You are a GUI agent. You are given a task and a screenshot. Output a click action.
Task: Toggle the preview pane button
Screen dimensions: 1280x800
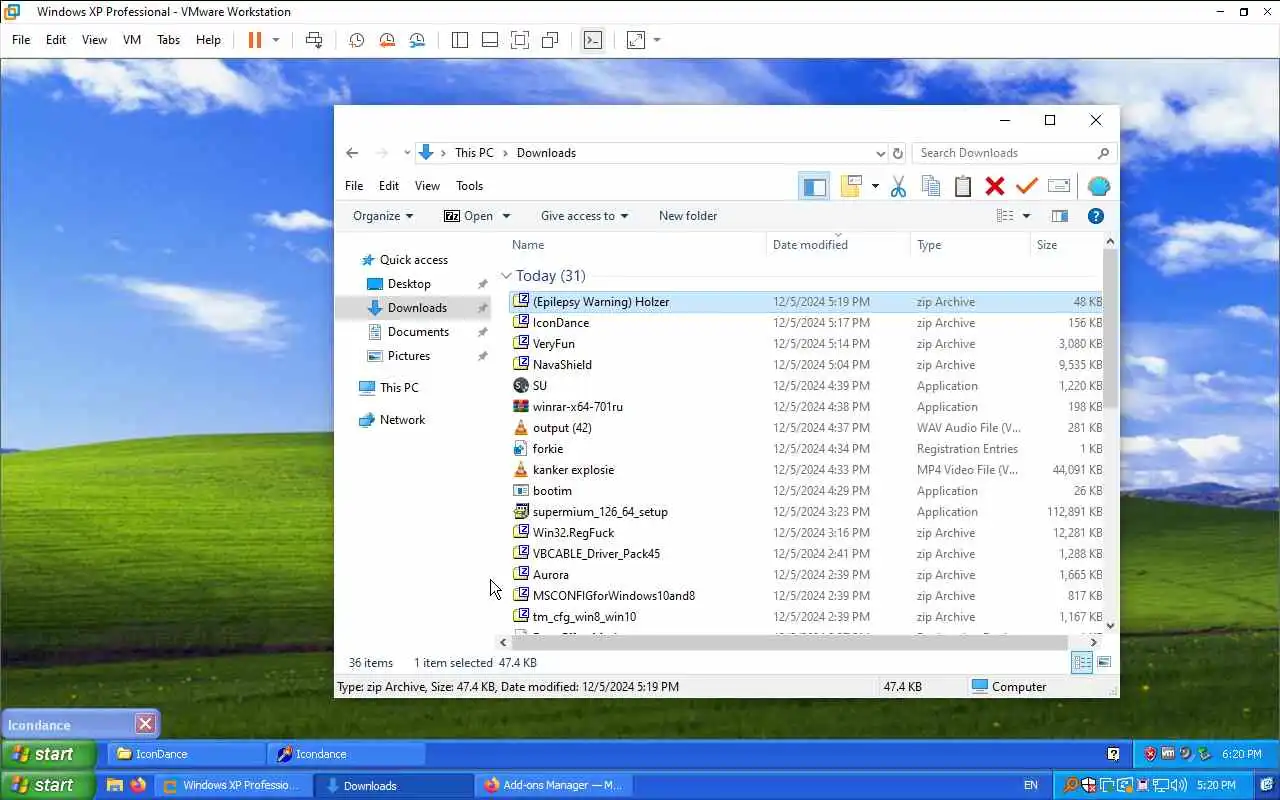pyautogui.click(x=1059, y=216)
